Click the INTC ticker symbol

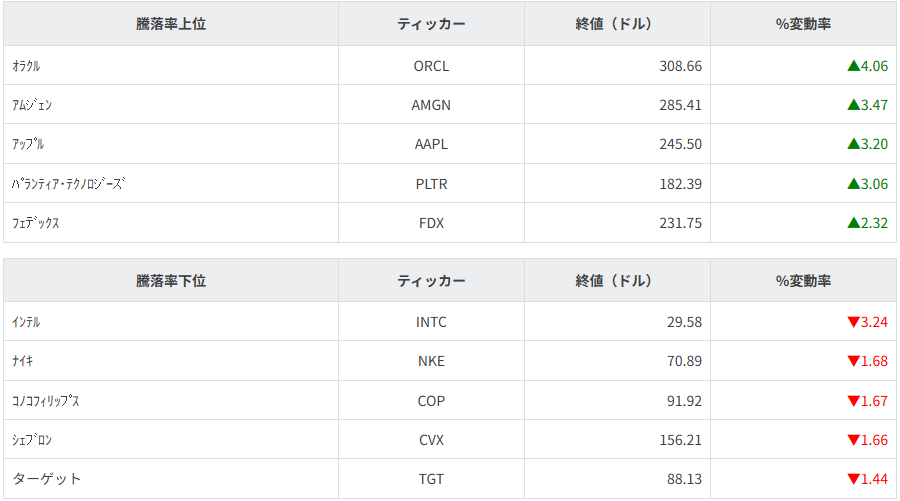click(431, 322)
